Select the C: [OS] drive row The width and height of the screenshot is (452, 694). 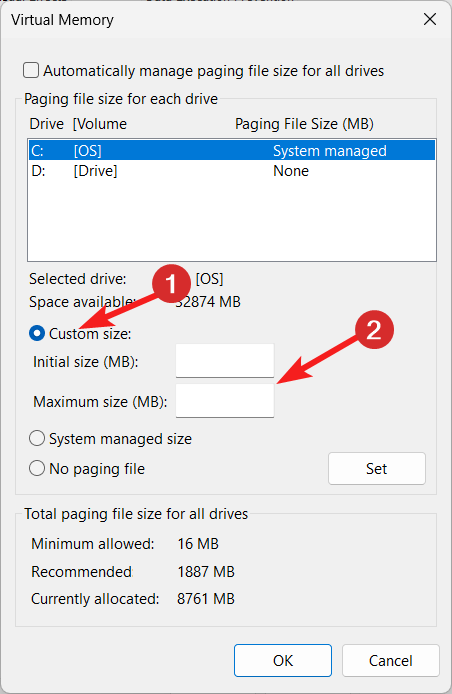coord(232,150)
